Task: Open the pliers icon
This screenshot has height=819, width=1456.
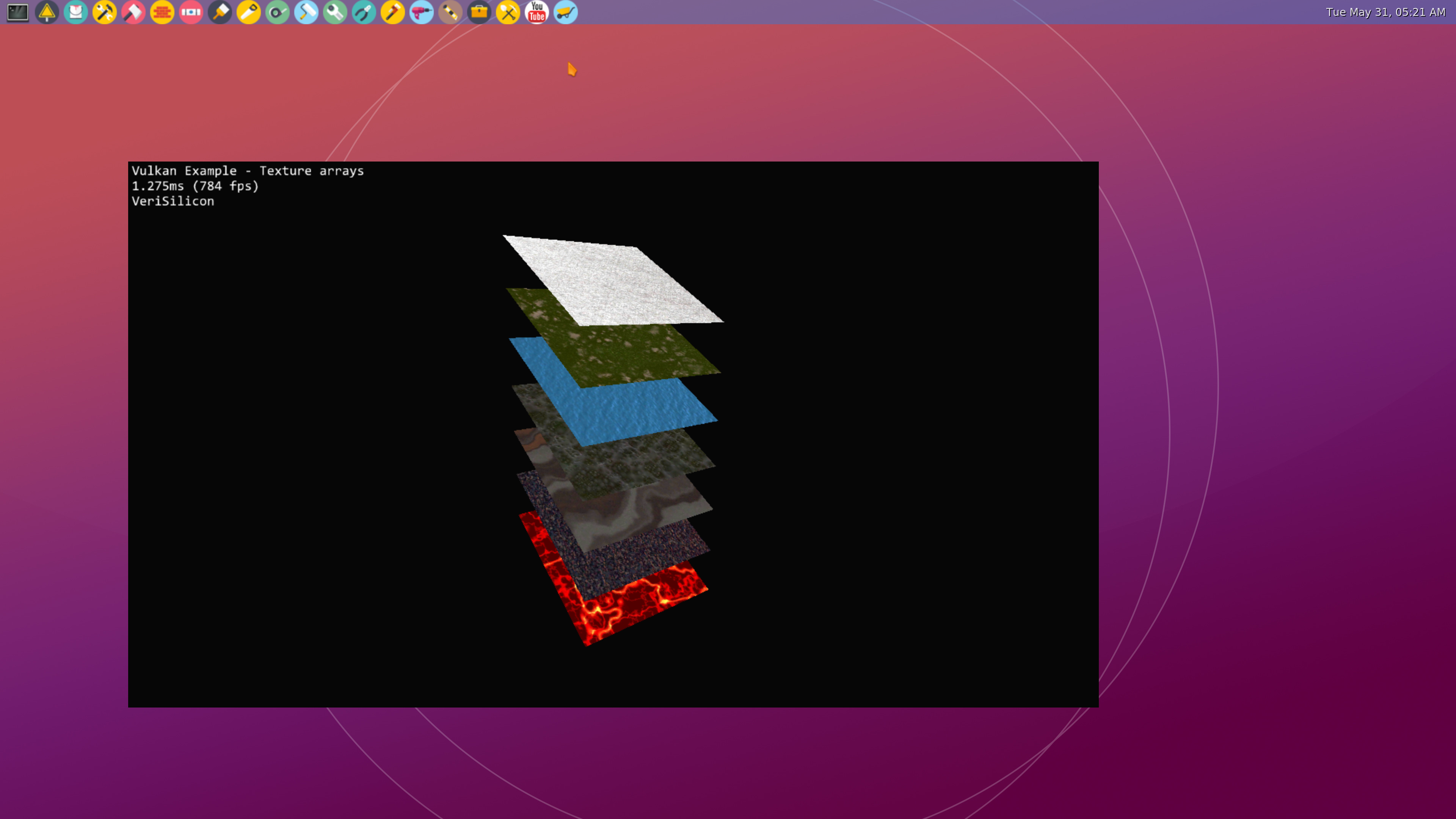Action: tap(364, 12)
